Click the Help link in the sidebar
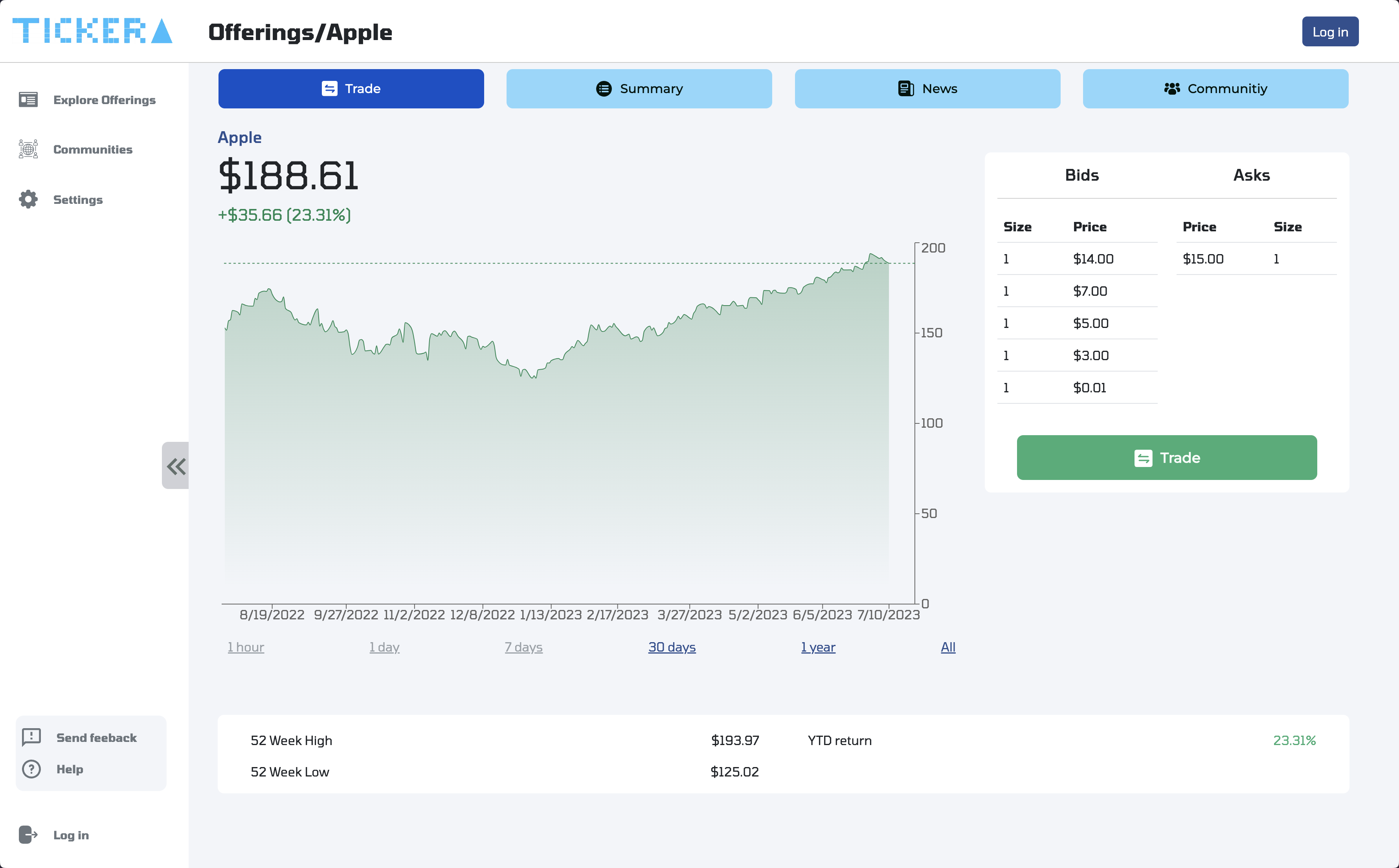This screenshot has height=868, width=1399. [70, 769]
